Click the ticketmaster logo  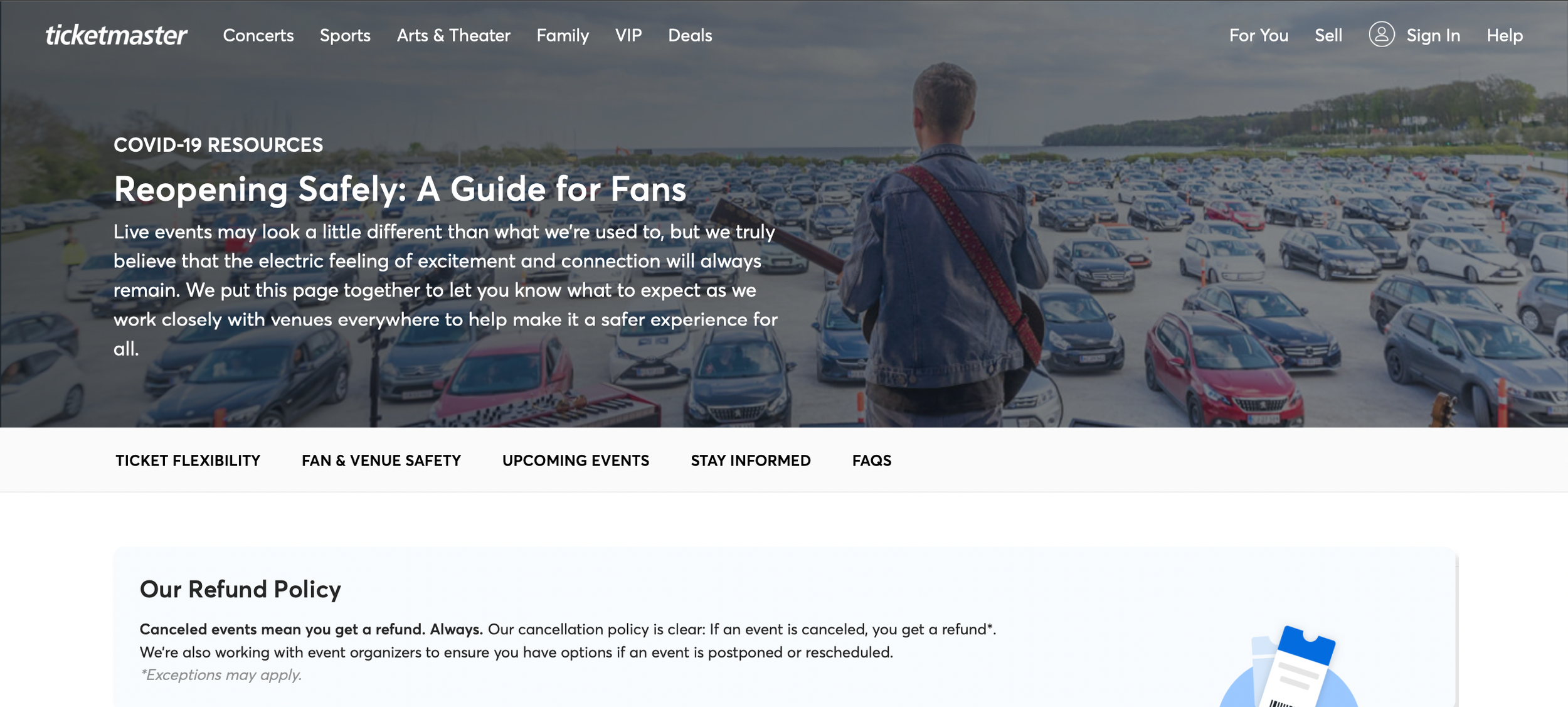click(116, 35)
